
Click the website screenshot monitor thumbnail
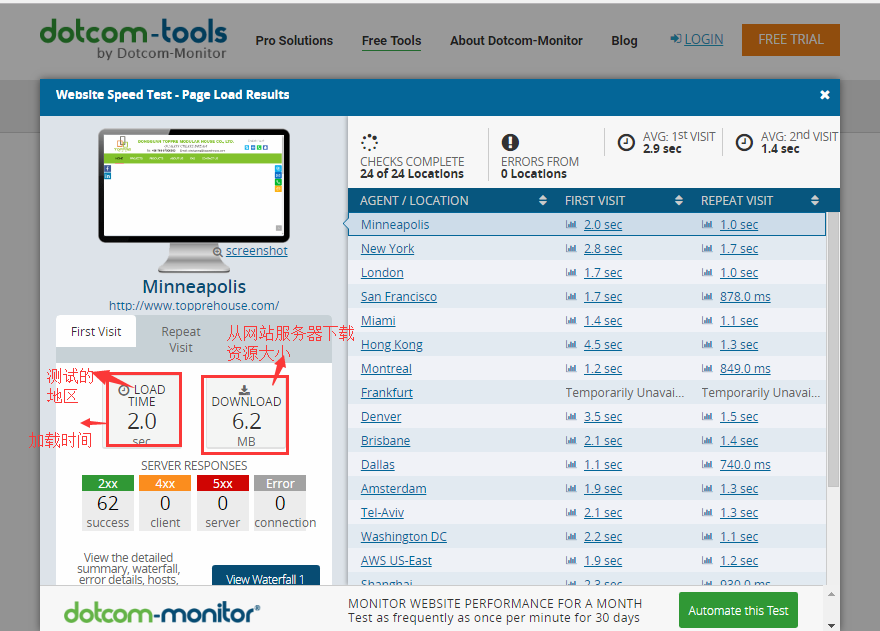tap(195, 182)
